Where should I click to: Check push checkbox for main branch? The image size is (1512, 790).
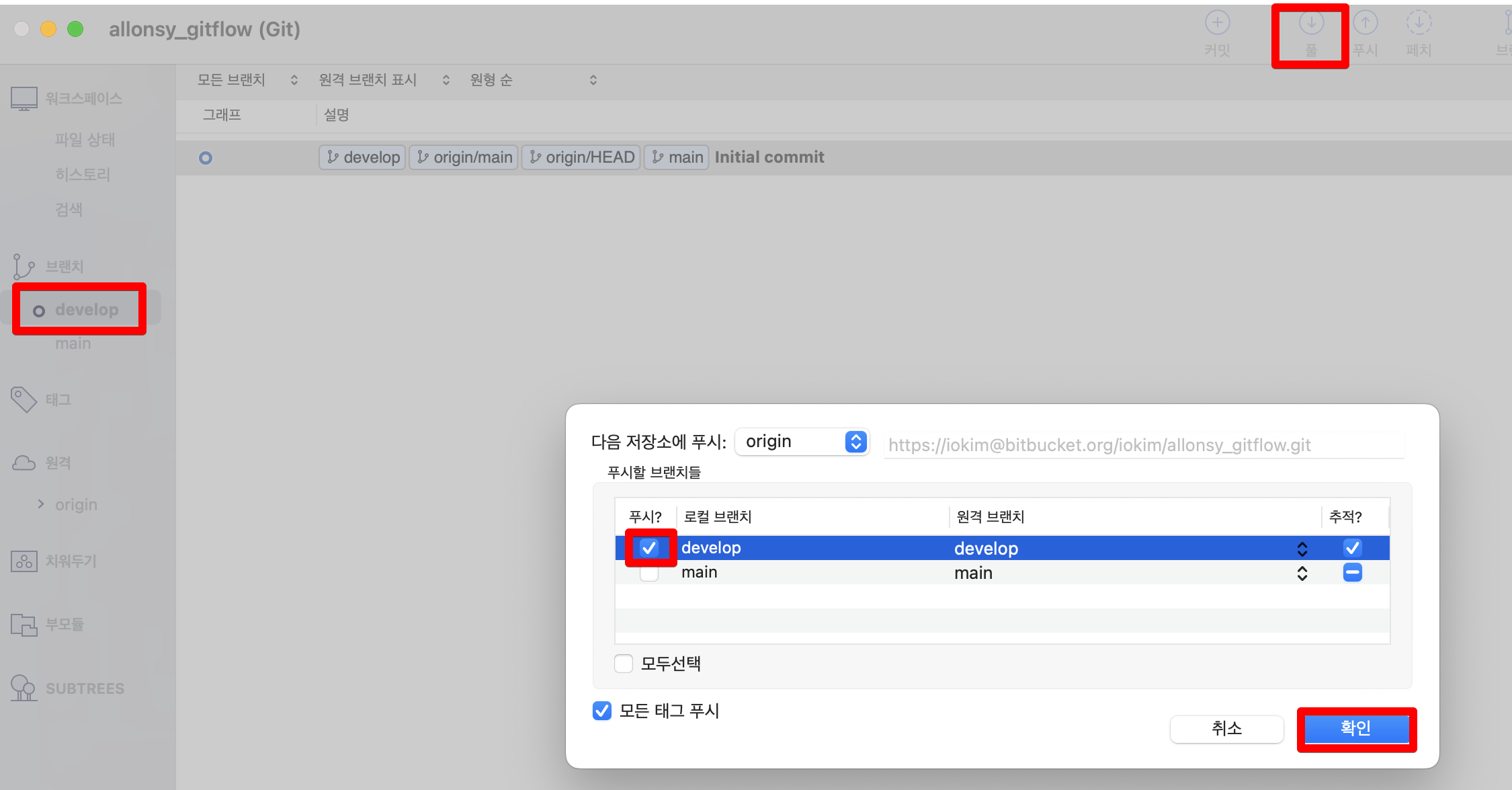[x=649, y=573]
